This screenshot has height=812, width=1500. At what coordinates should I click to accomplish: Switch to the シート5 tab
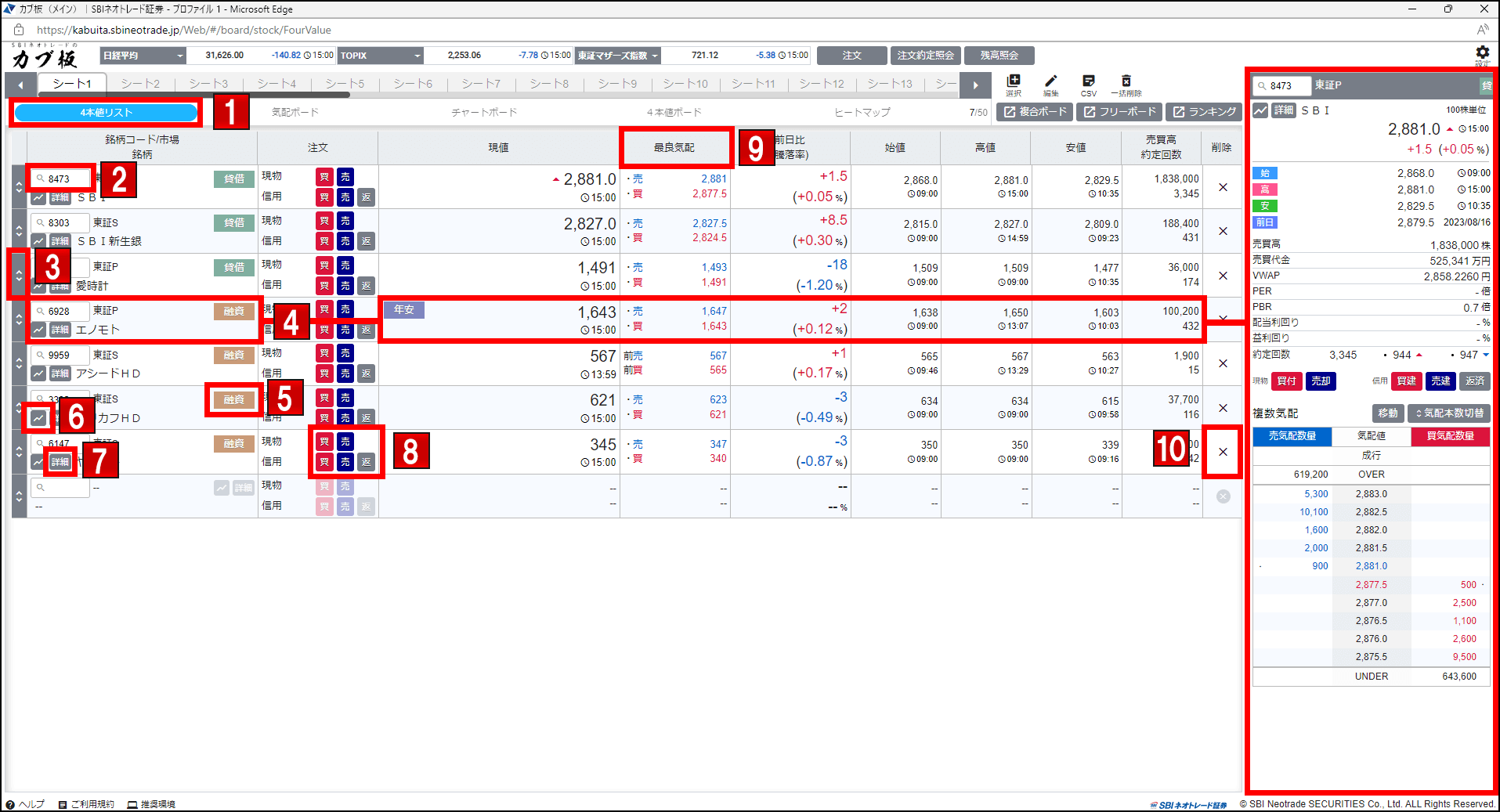click(x=345, y=84)
